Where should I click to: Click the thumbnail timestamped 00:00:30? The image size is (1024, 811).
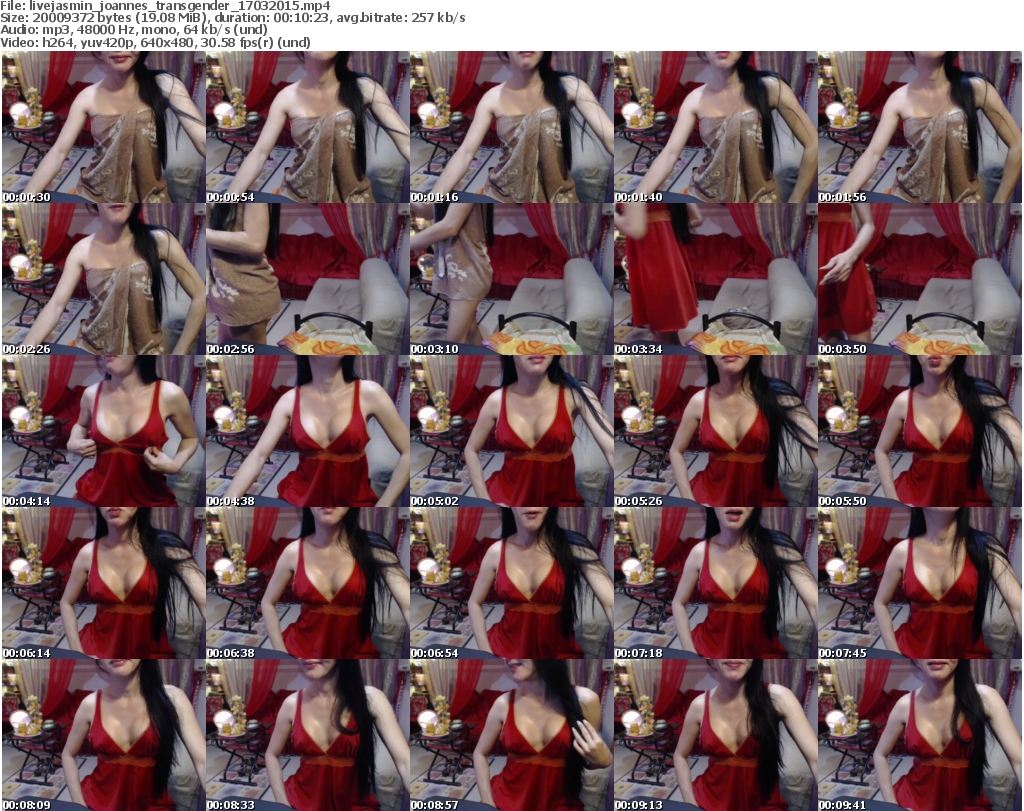click(x=103, y=128)
